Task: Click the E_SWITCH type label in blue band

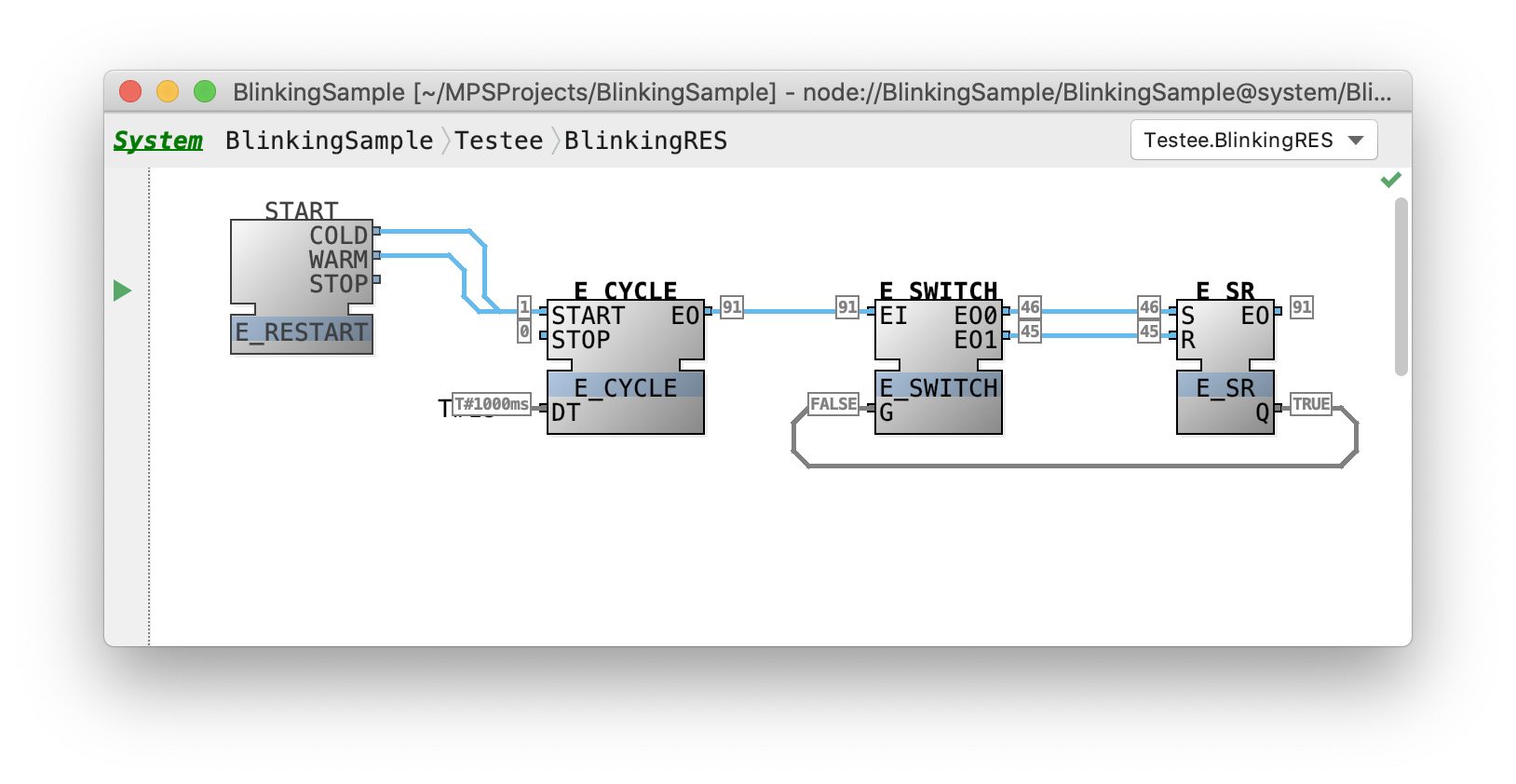Action: pos(939,387)
